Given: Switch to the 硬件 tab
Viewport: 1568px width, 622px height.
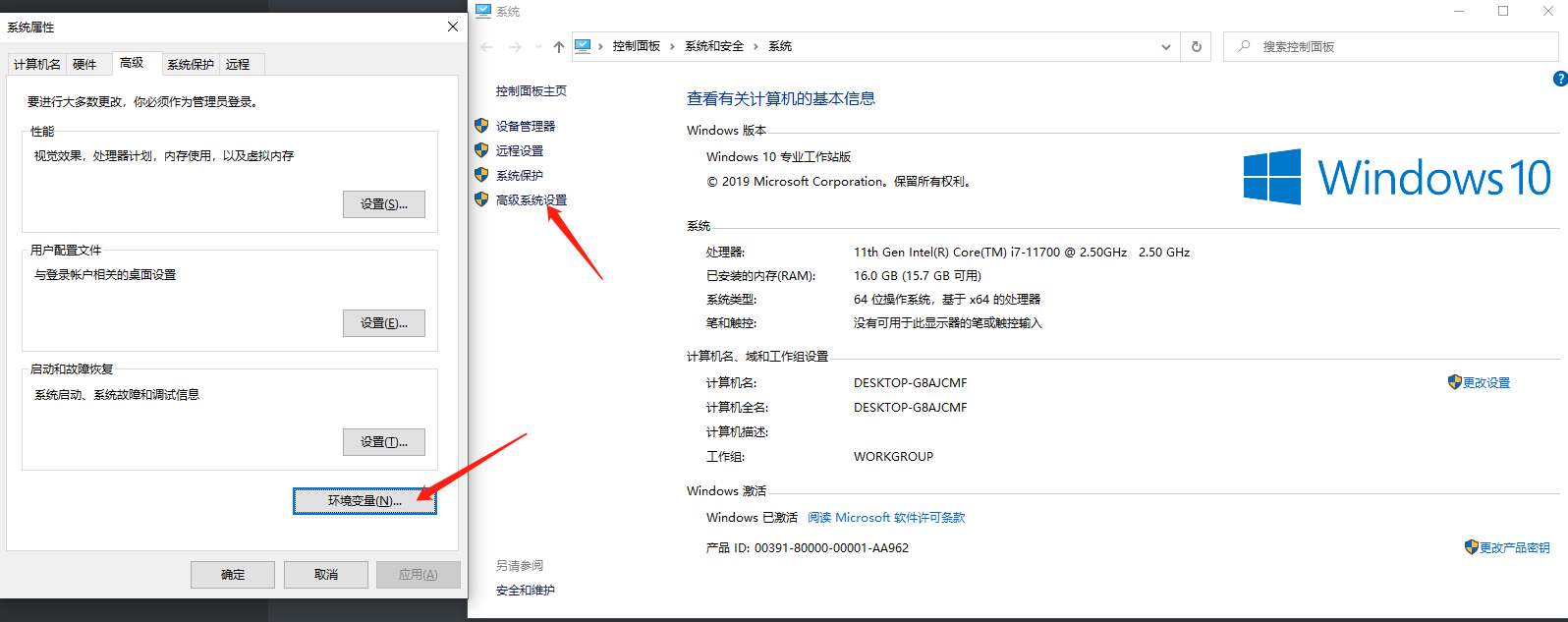Looking at the screenshot, I should [84, 64].
